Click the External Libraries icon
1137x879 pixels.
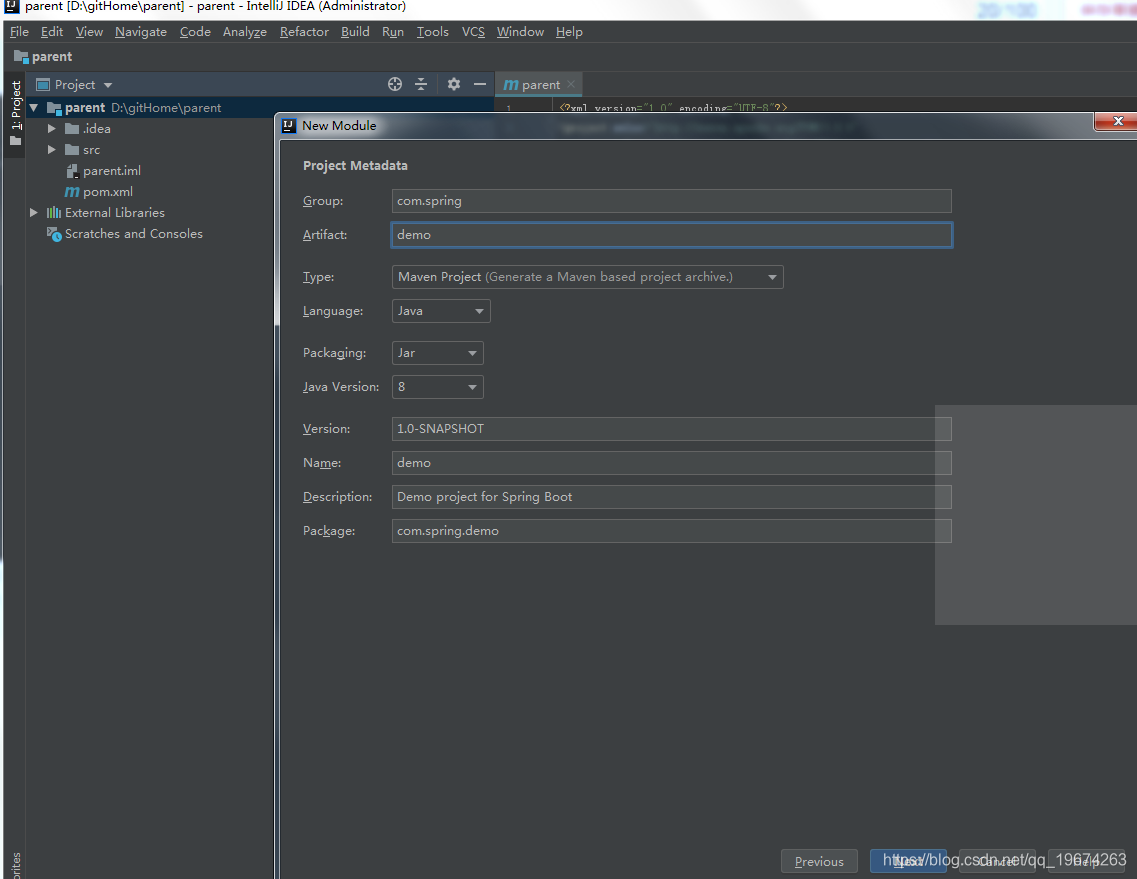[54, 212]
